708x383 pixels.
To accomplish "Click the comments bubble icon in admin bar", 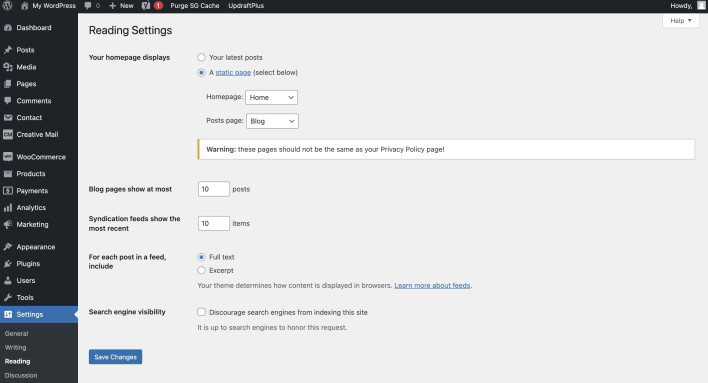I will tap(88, 5).
